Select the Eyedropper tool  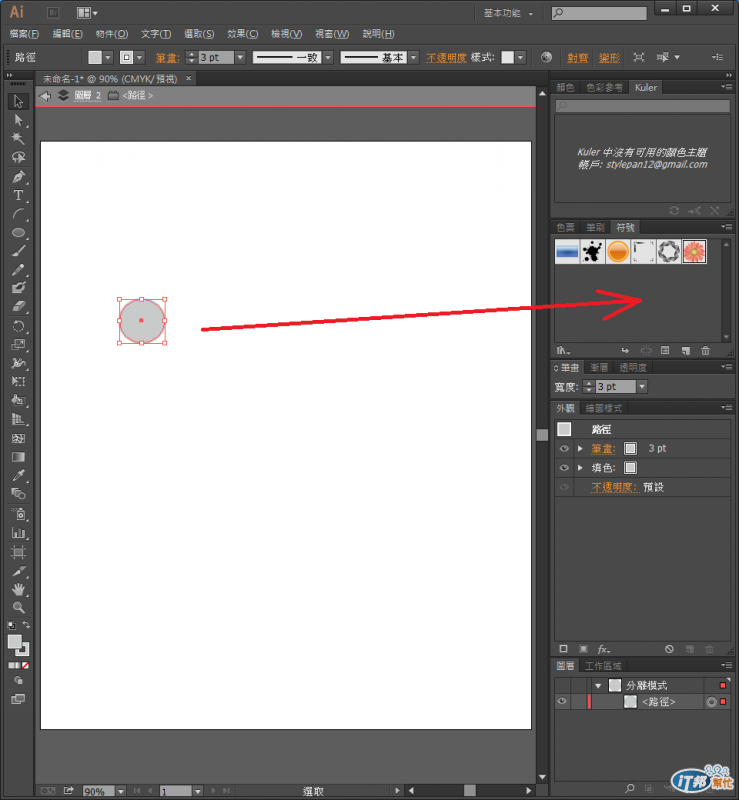pyautogui.click(x=18, y=476)
